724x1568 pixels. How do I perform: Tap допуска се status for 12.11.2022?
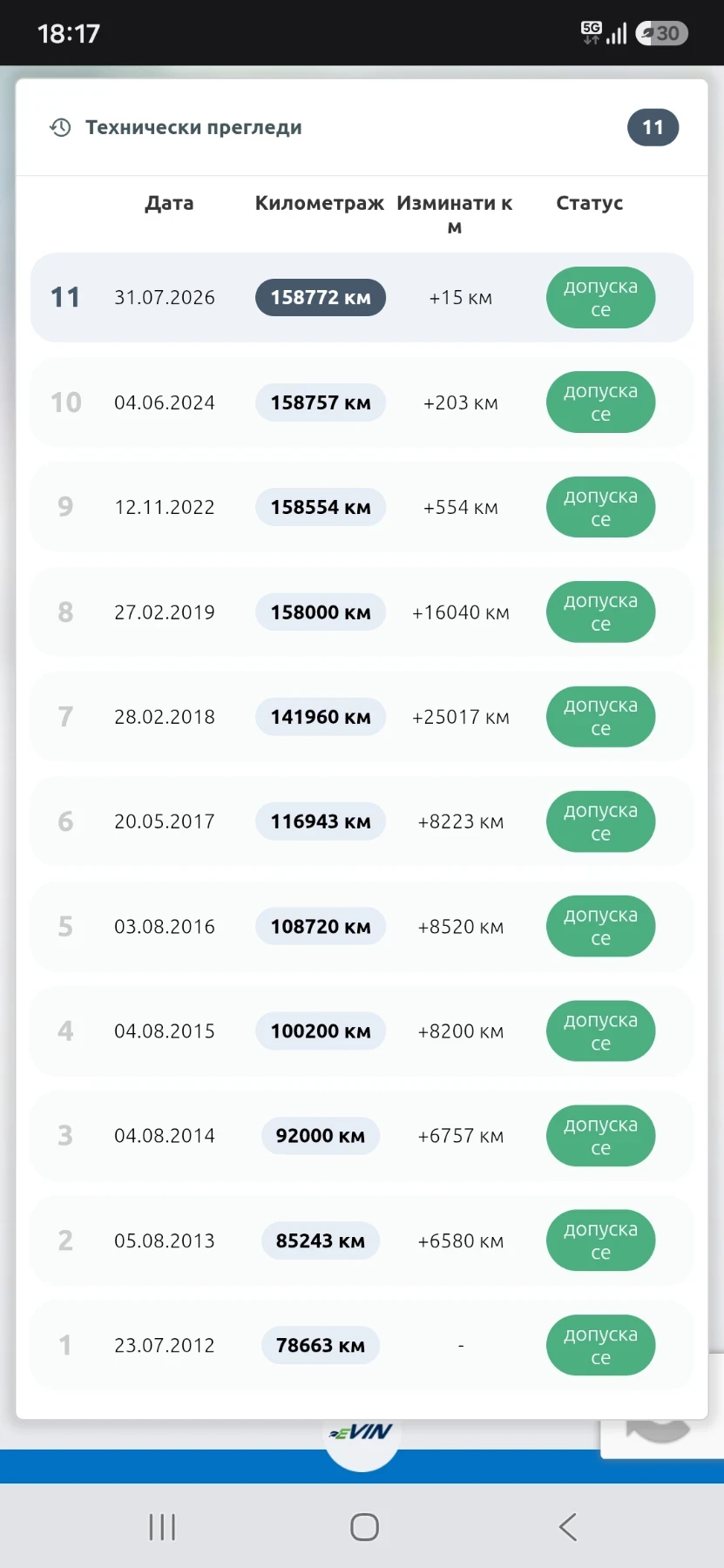[x=600, y=507]
